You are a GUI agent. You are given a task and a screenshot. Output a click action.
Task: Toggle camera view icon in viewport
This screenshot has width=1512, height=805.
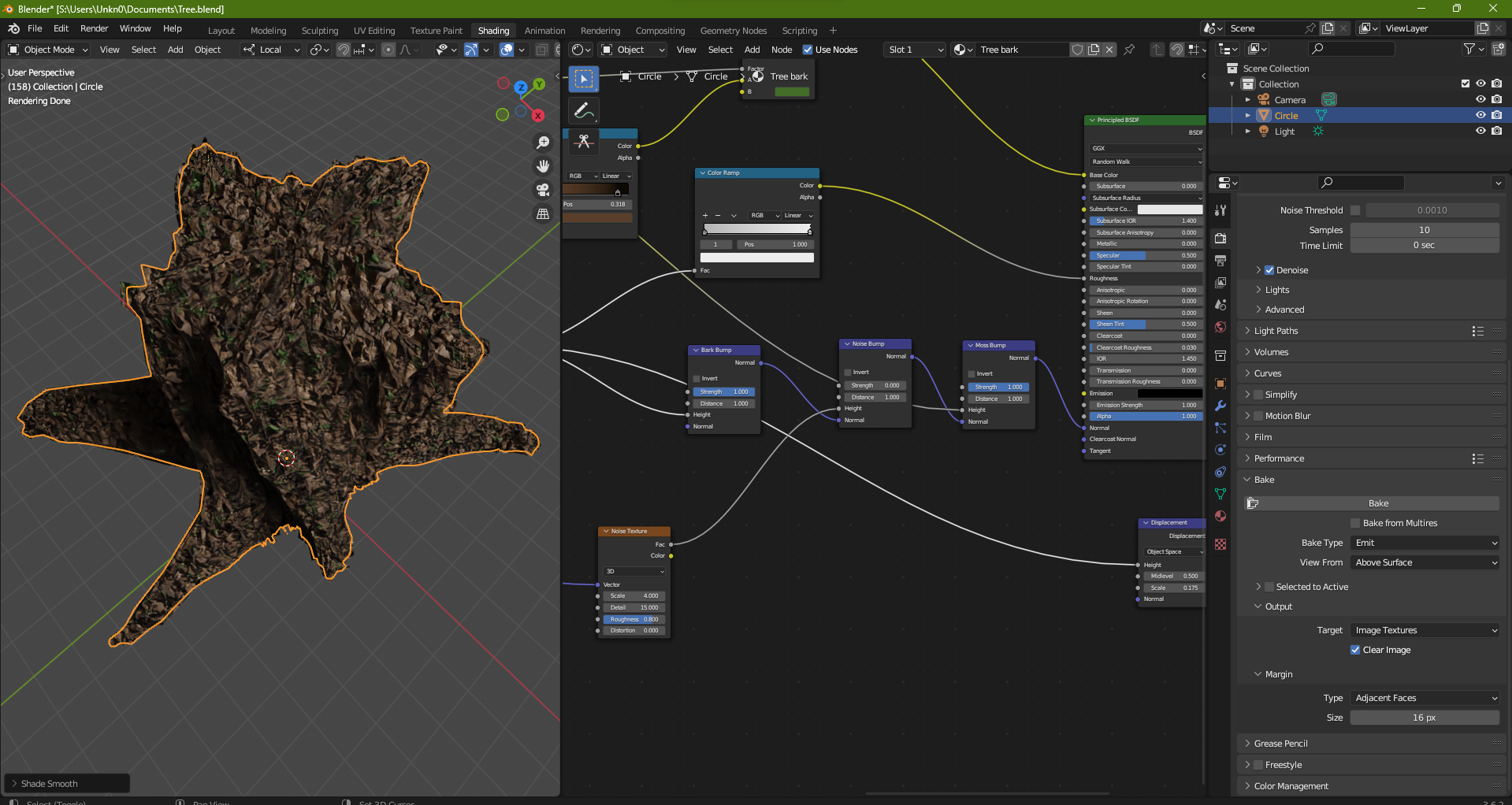(x=543, y=190)
